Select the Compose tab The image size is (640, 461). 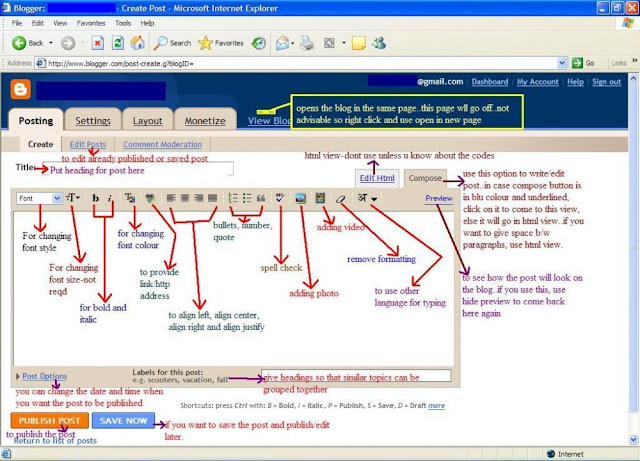pos(425,178)
